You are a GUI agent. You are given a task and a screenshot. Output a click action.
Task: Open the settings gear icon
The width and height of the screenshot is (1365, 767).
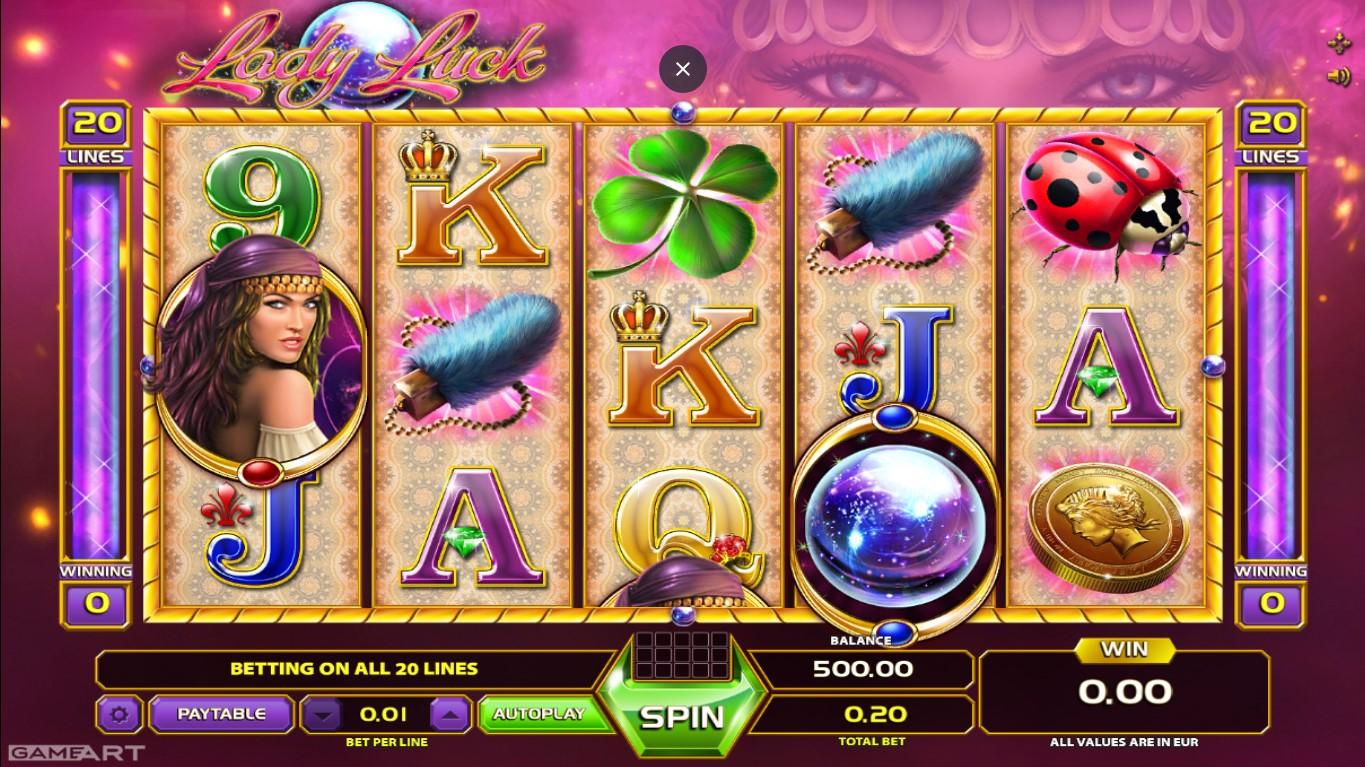click(x=119, y=714)
